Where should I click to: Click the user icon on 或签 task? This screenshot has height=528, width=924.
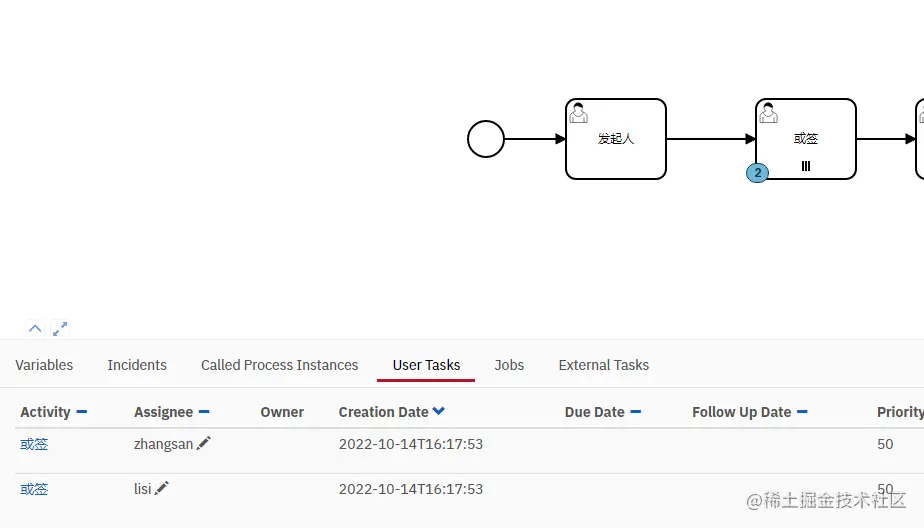(x=768, y=113)
